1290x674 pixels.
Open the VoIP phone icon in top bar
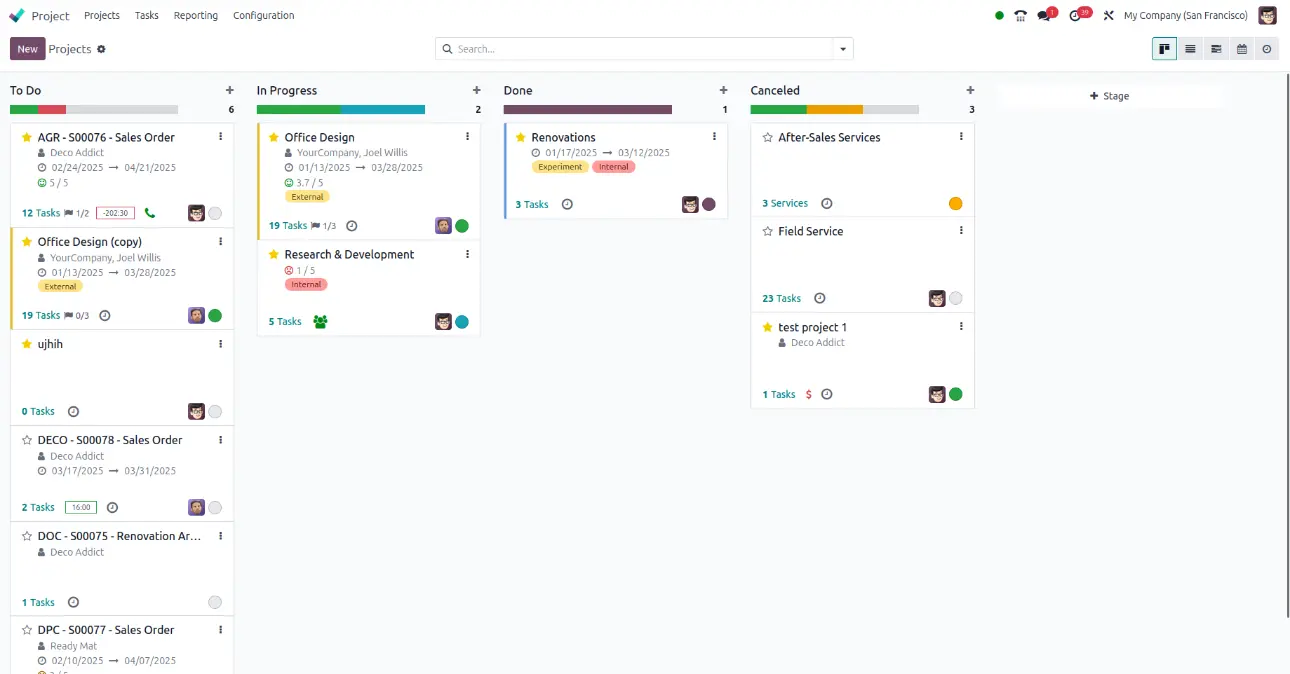(1020, 16)
